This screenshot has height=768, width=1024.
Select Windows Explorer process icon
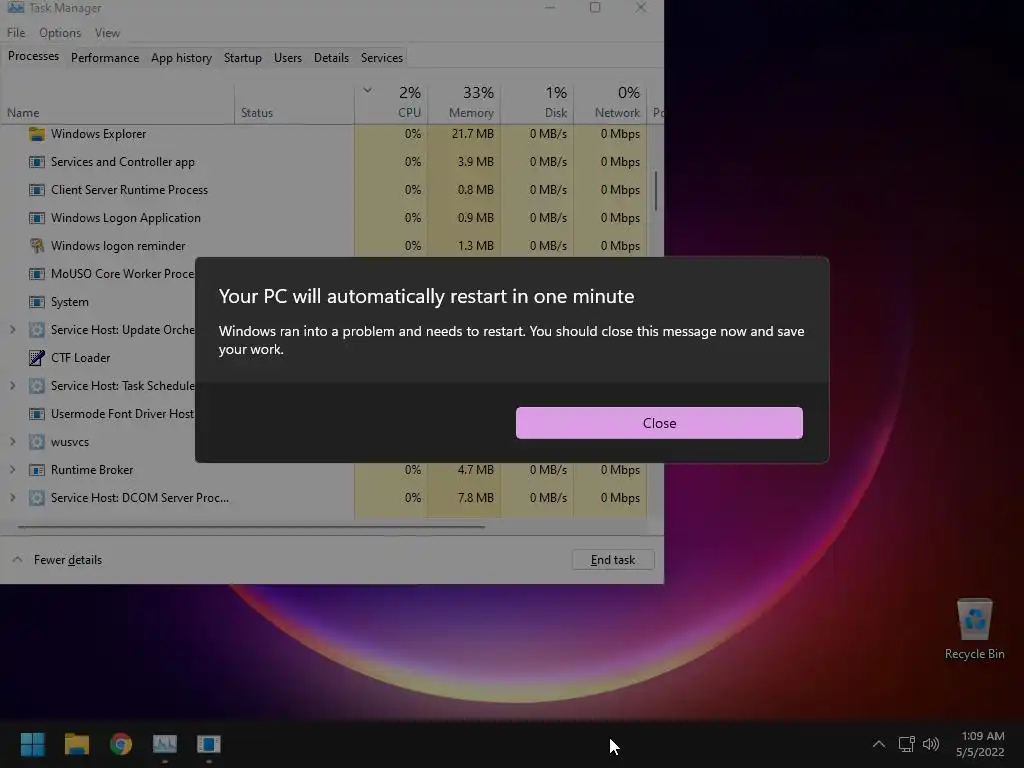[37, 134]
